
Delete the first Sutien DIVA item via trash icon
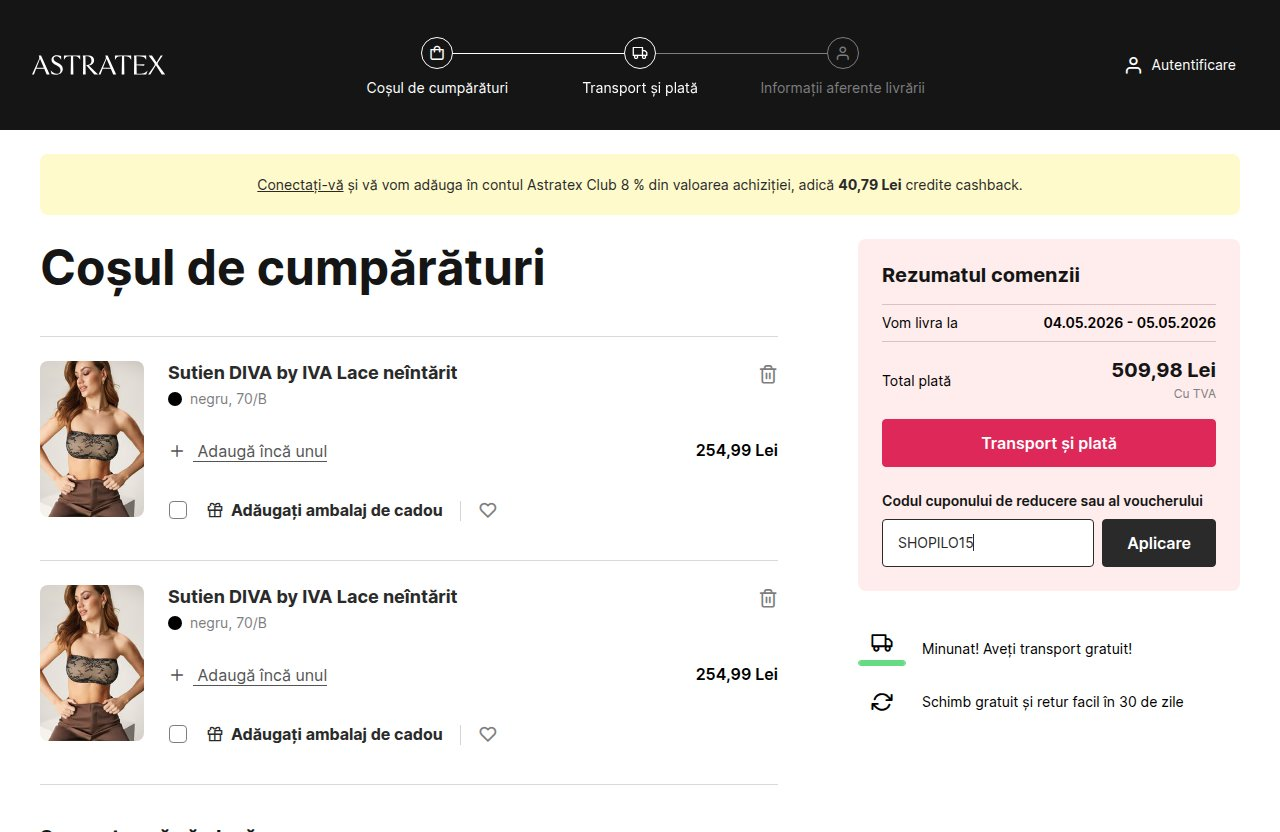coord(768,374)
